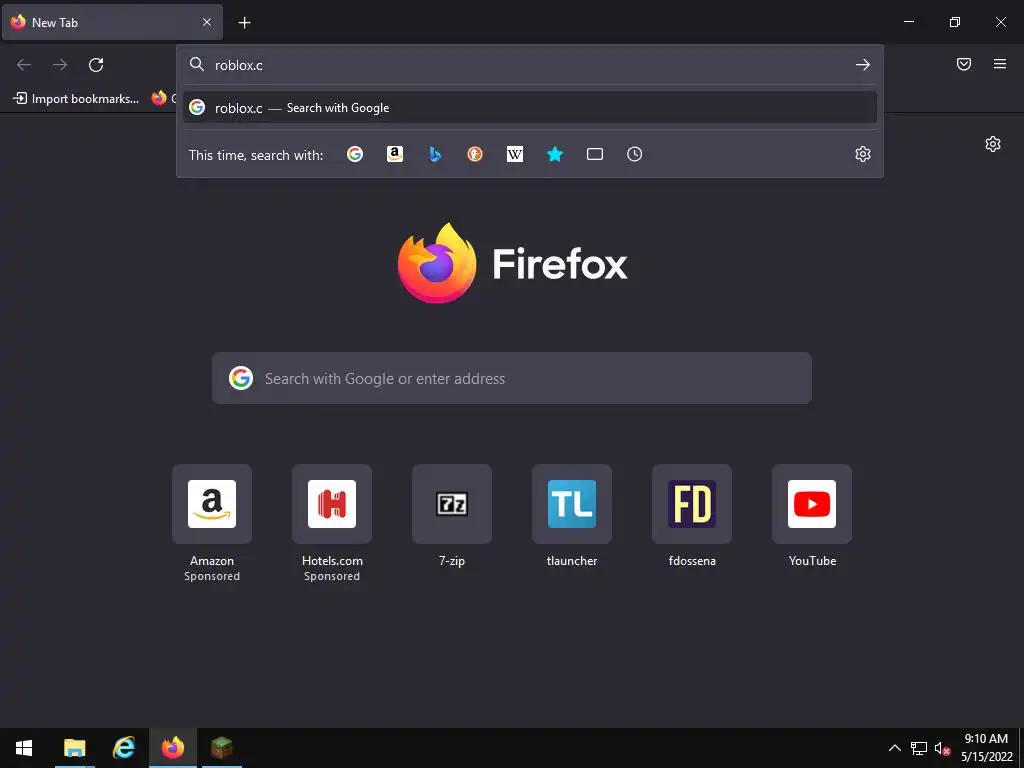Close the New Tab tab
1024x768 pixels.
[x=207, y=22]
